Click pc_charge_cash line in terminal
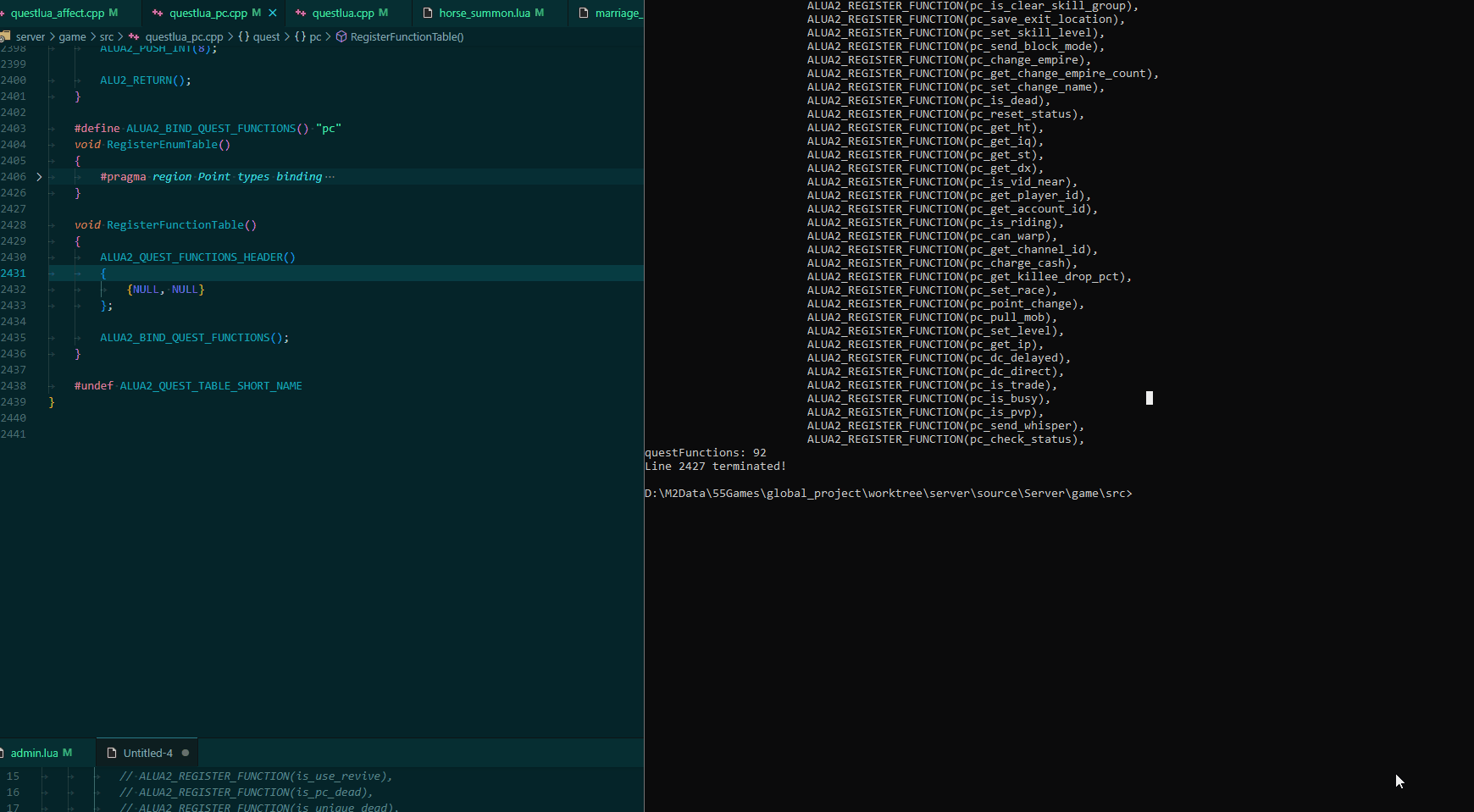1474x812 pixels. [942, 263]
